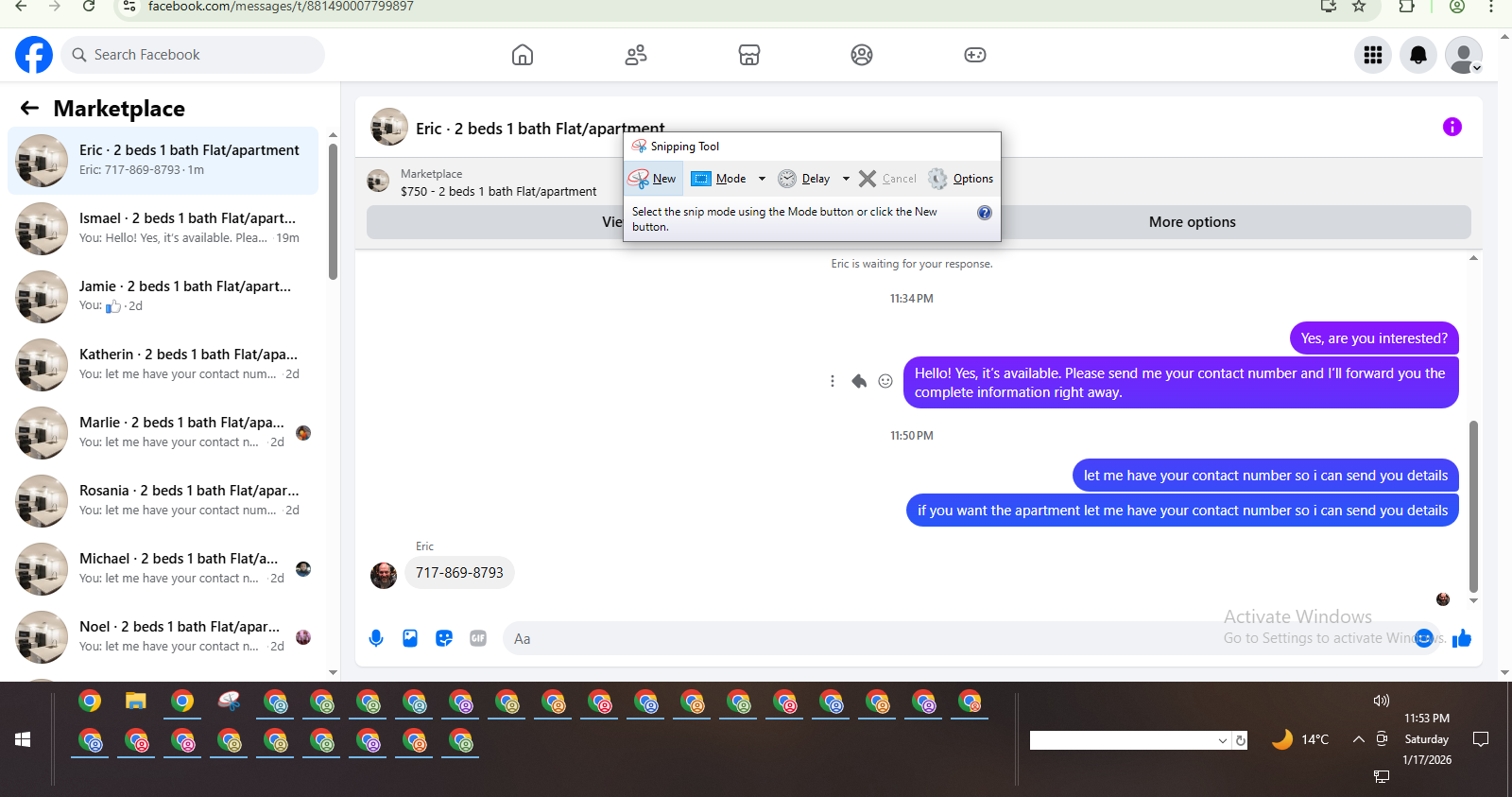Open Ismael's conversation
1512x797 pixels.
click(x=163, y=229)
